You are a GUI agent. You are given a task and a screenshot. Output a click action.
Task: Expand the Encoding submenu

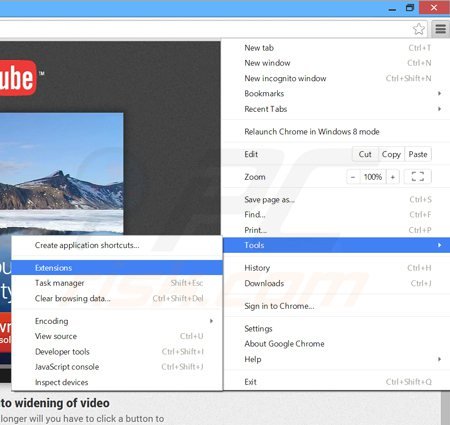tap(117, 321)
